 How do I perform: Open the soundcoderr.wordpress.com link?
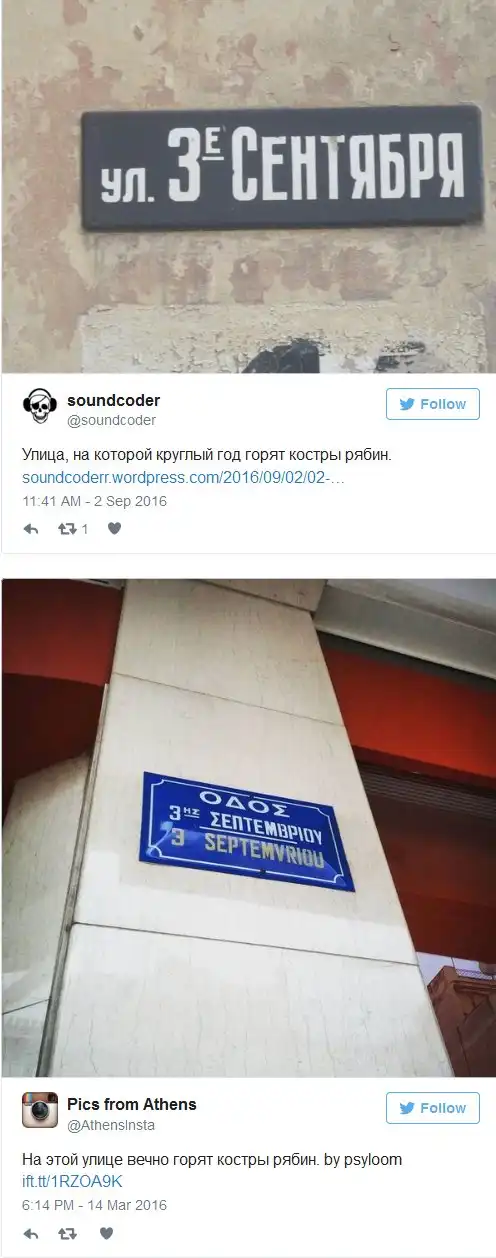[183, 477]
